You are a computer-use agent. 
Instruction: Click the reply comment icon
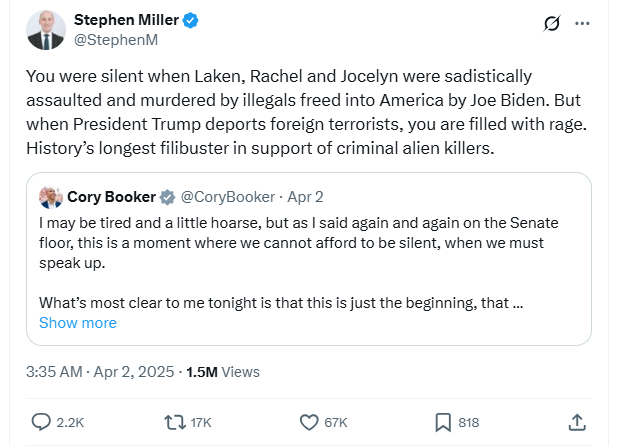coord(41,422)
